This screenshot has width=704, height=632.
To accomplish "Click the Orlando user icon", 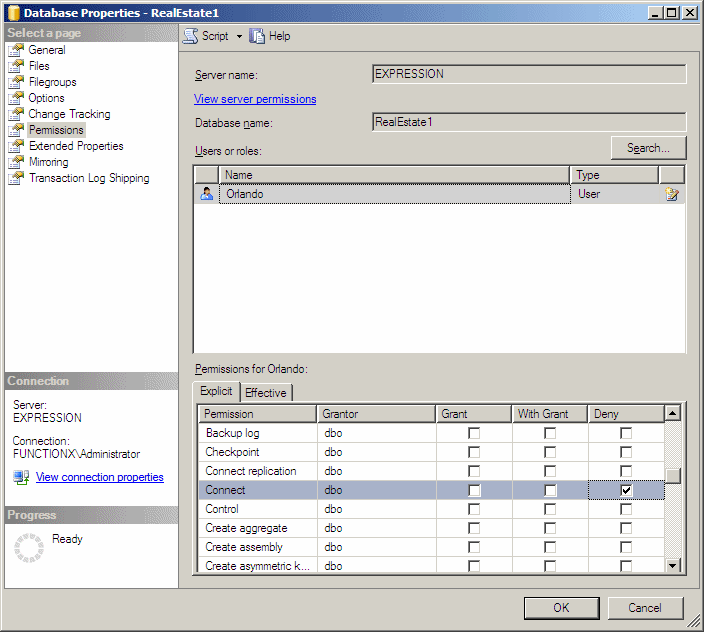I will coord(207,194).
